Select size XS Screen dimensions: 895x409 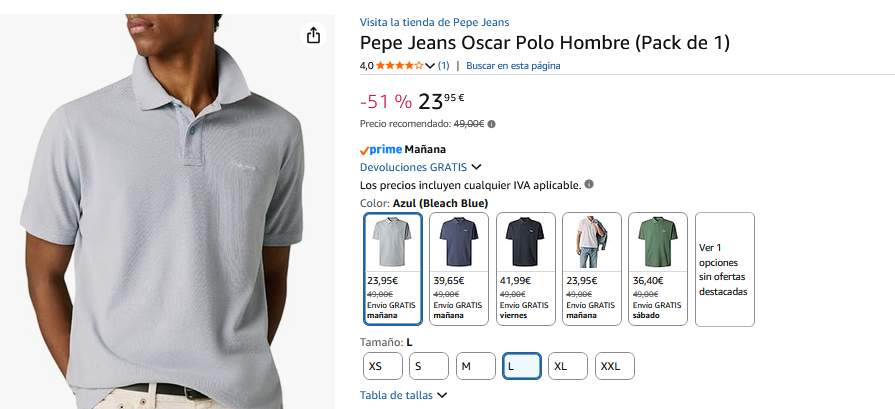tap(382, 366)
